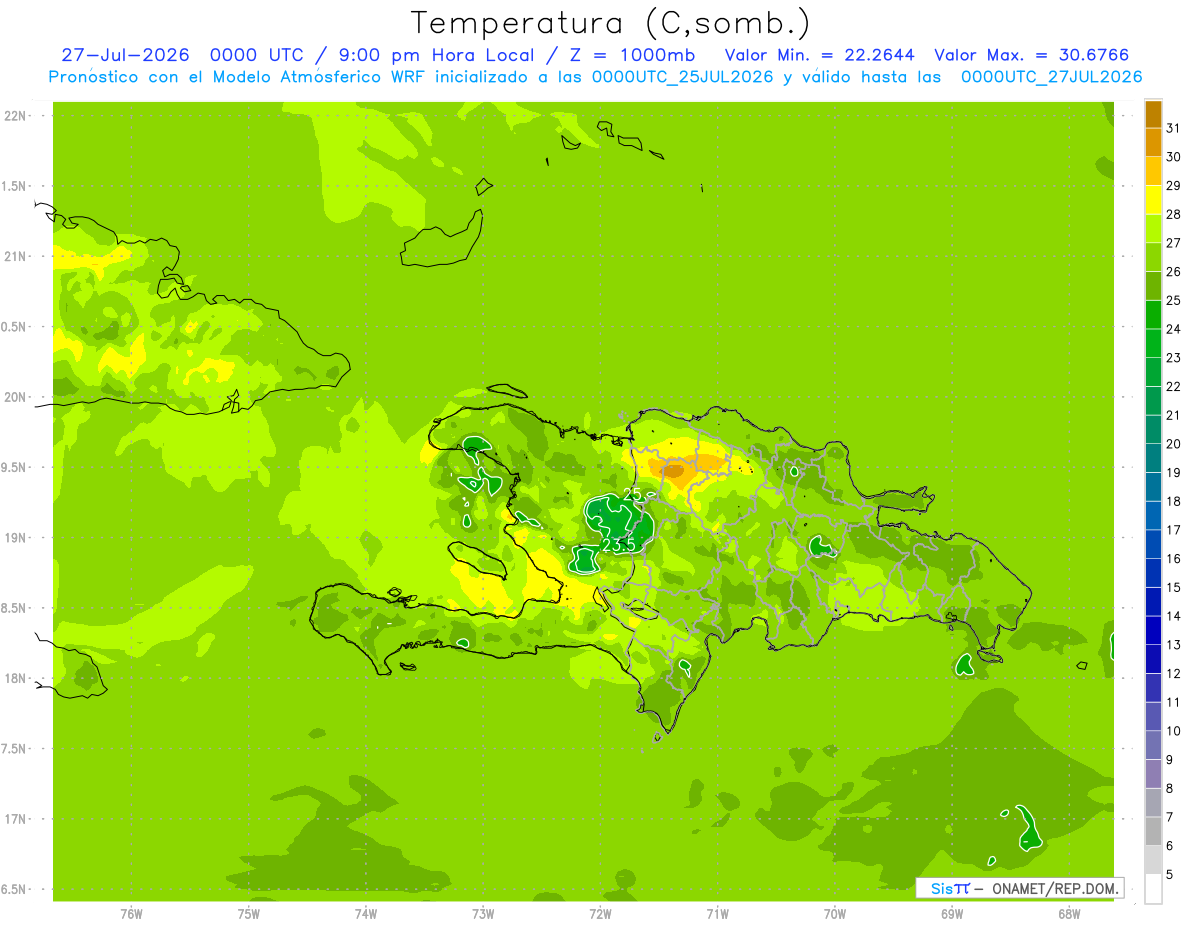
Task: Click the "31" color scale label
Action: coord(1174,128)
